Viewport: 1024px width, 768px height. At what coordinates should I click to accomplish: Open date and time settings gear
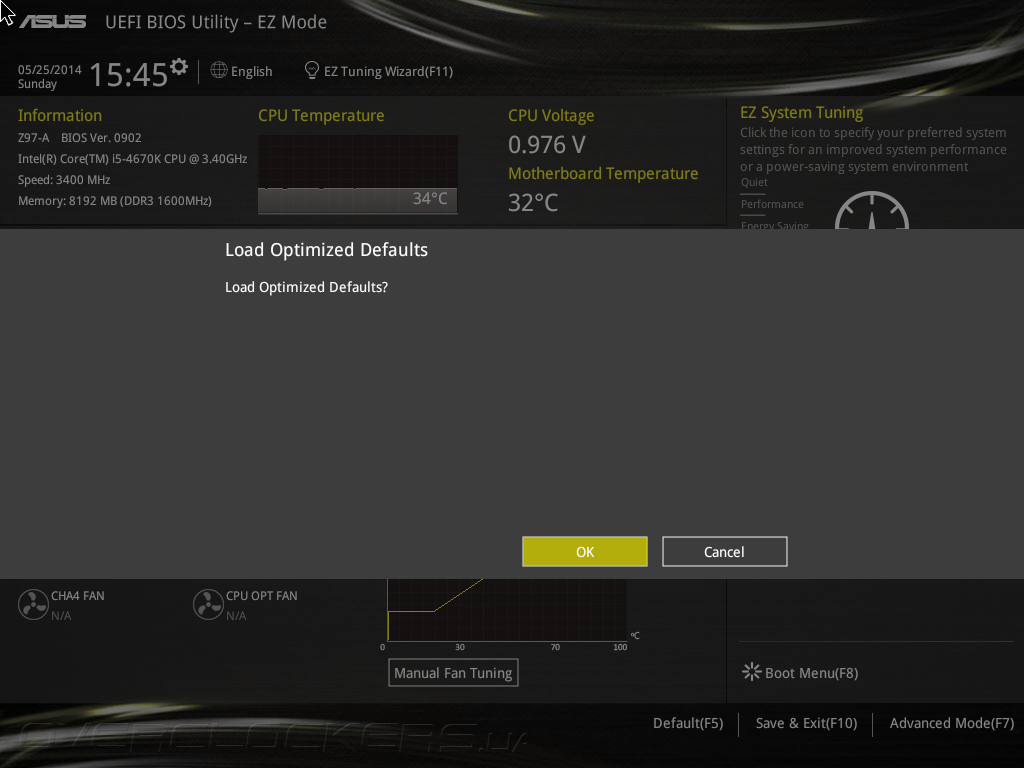[x=179, y=67]
